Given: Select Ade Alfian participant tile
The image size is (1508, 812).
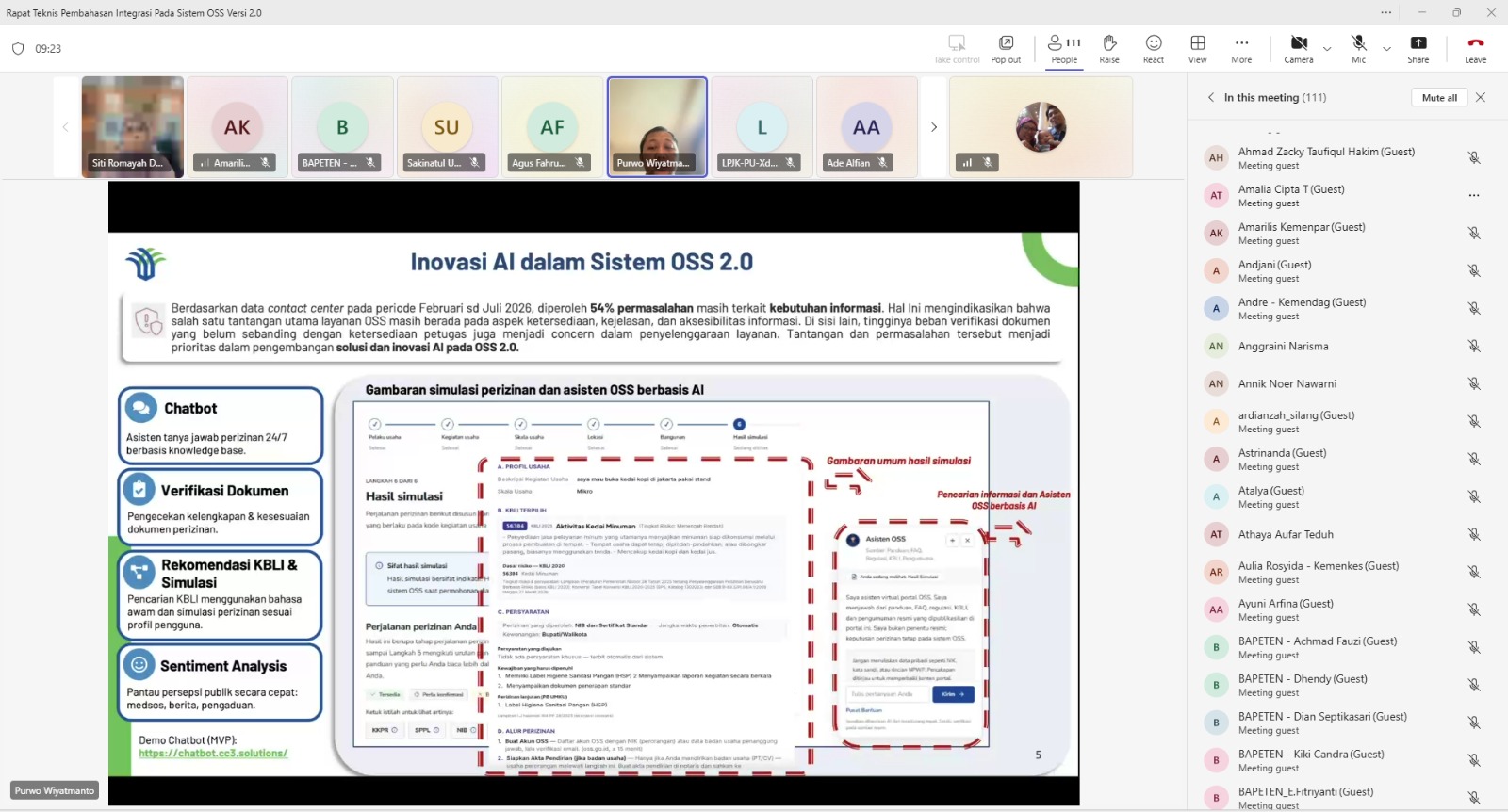Looking at the screenshot, I should tap(866, 127).
